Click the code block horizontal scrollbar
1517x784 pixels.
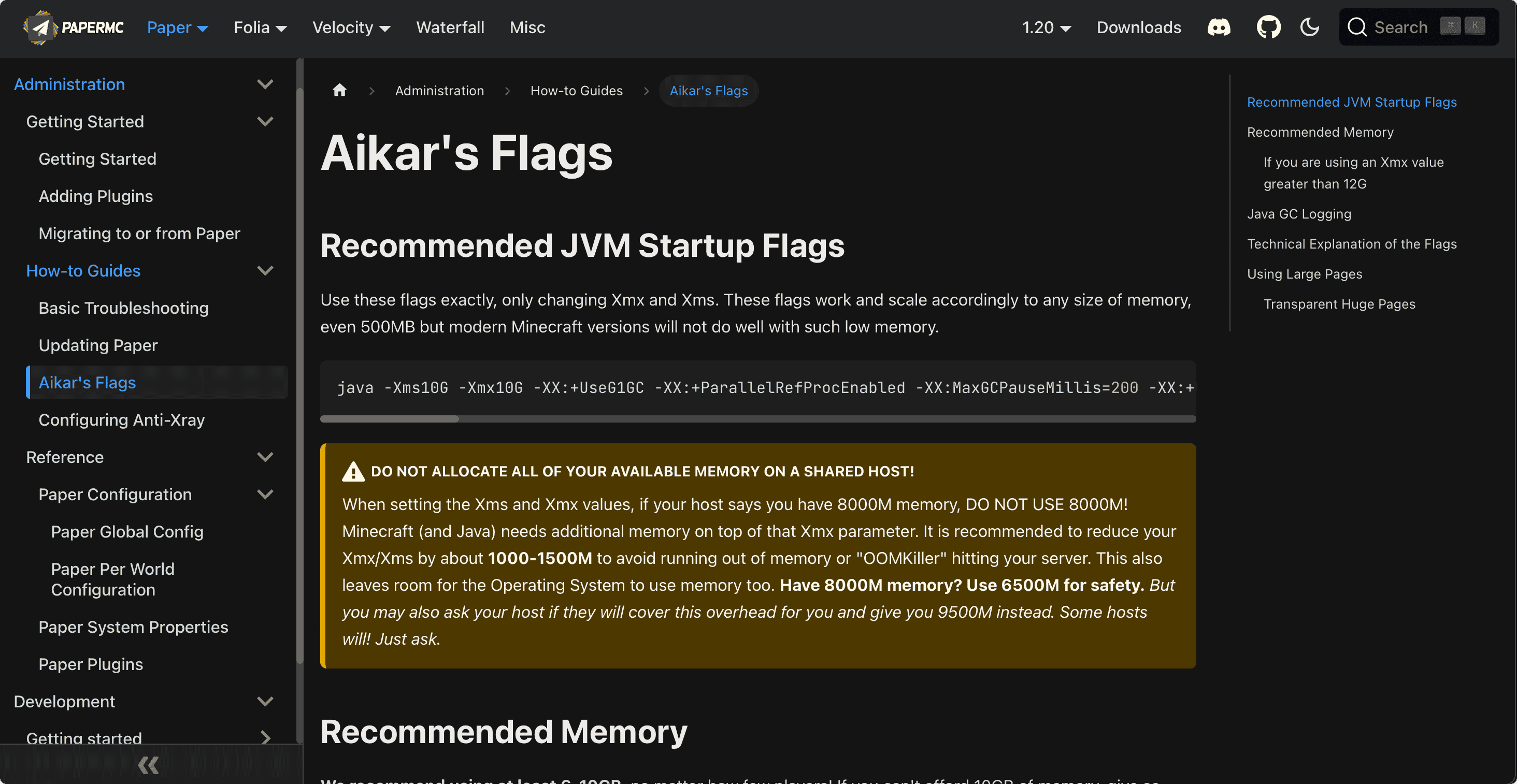[389, 419]
